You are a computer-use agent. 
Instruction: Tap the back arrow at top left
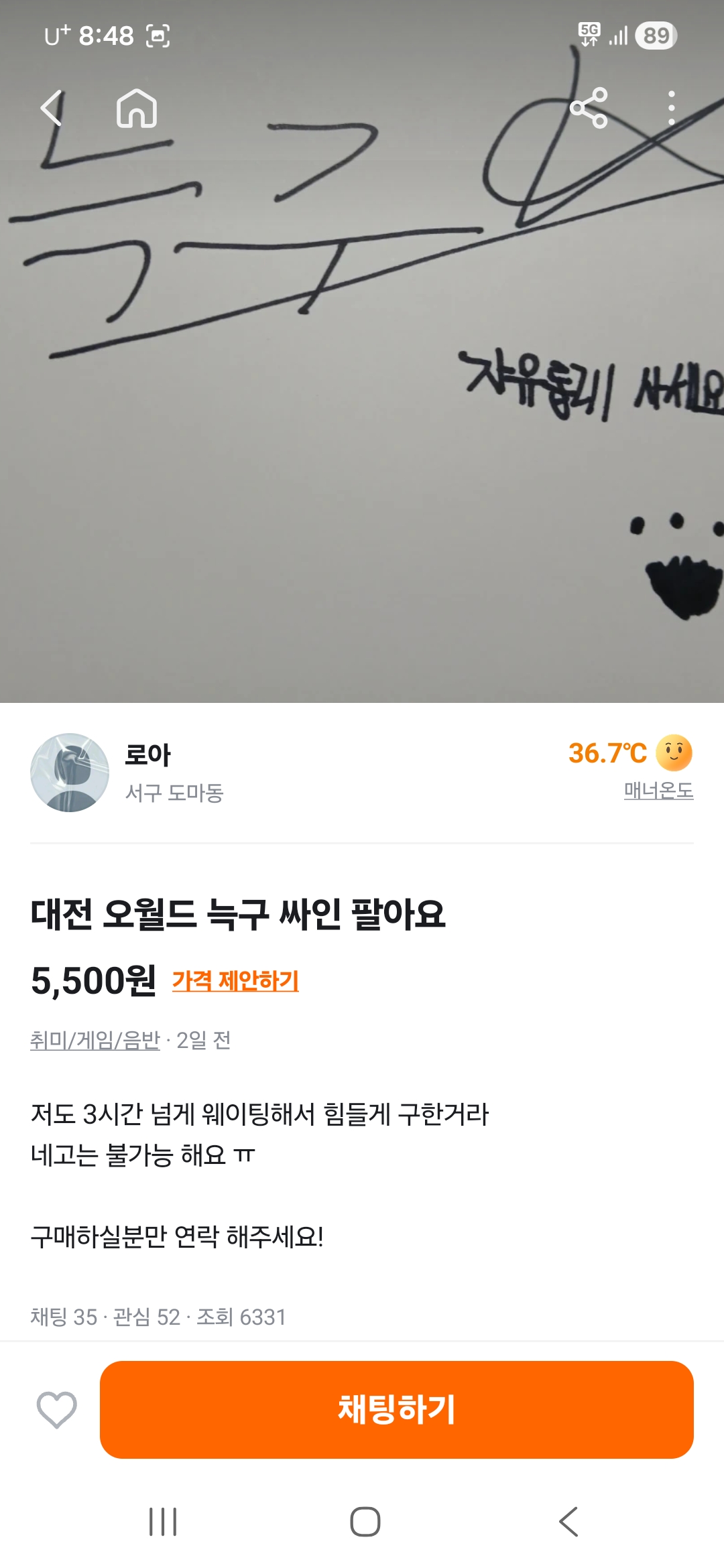(52, 108)
